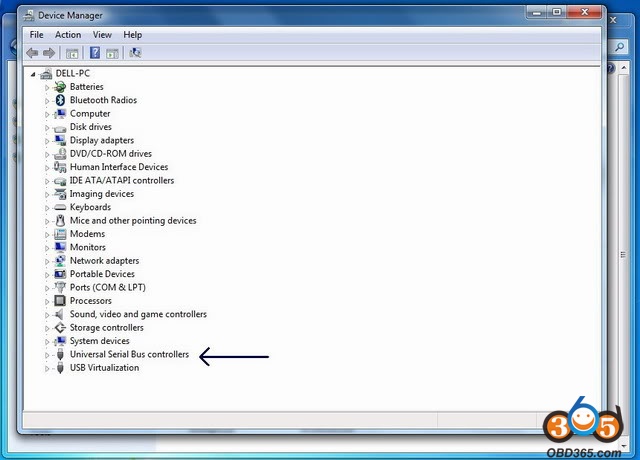
Task: Select the Monitors label
Action: (88, 247)
